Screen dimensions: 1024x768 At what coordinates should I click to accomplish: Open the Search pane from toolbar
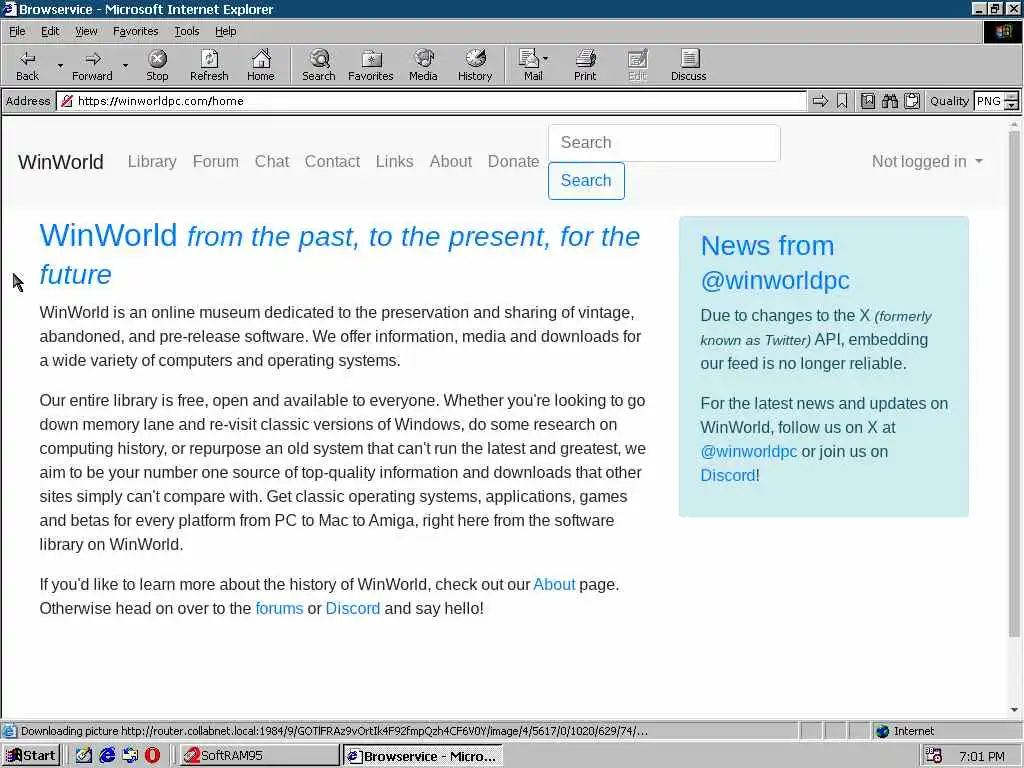(x=319, y=65)
